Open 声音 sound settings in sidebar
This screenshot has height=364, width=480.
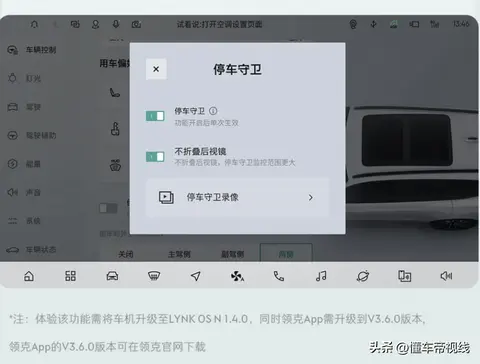(x=24, y=192)
